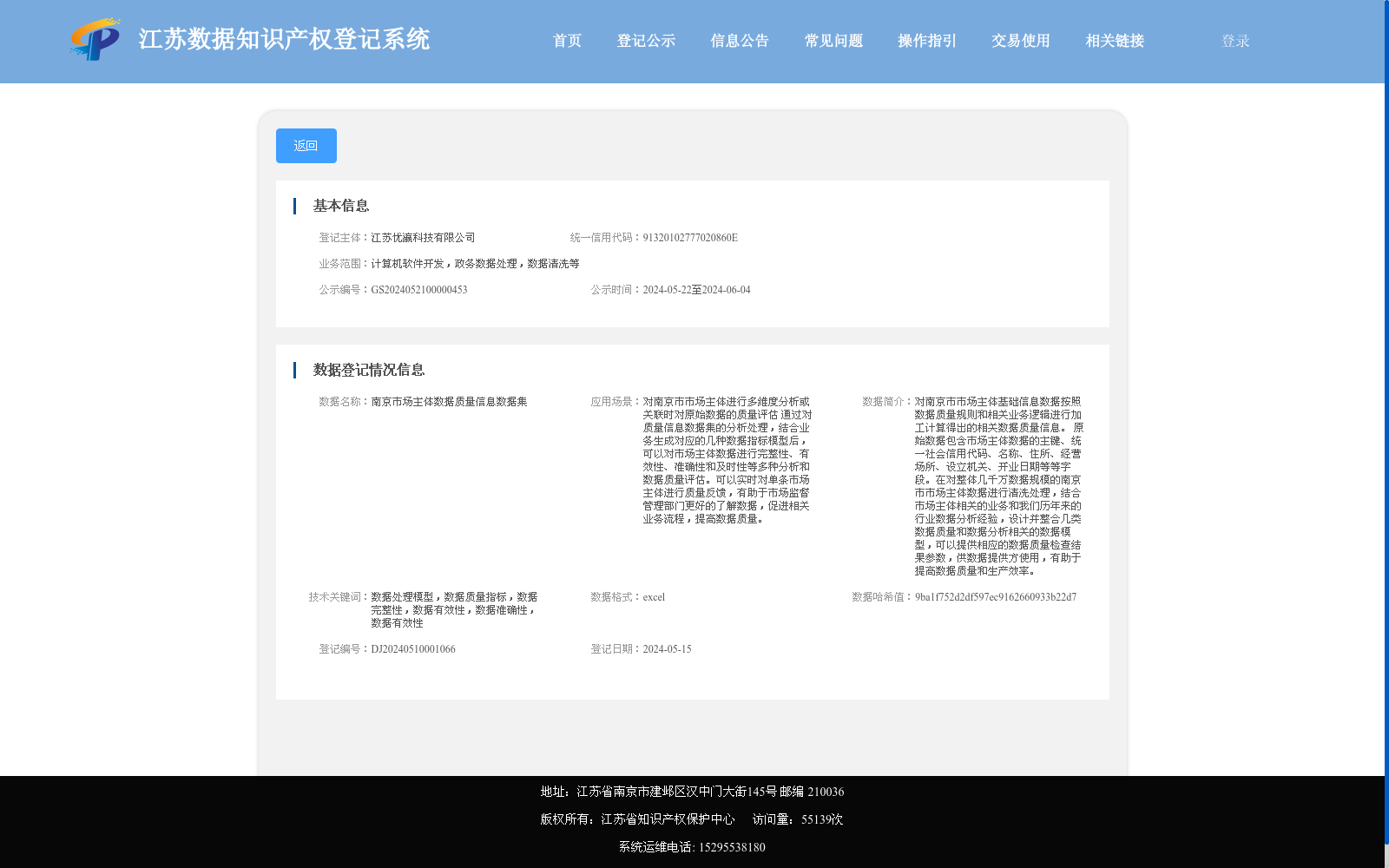Click the 返回 button
The image size is (1389, 868).
306,146
